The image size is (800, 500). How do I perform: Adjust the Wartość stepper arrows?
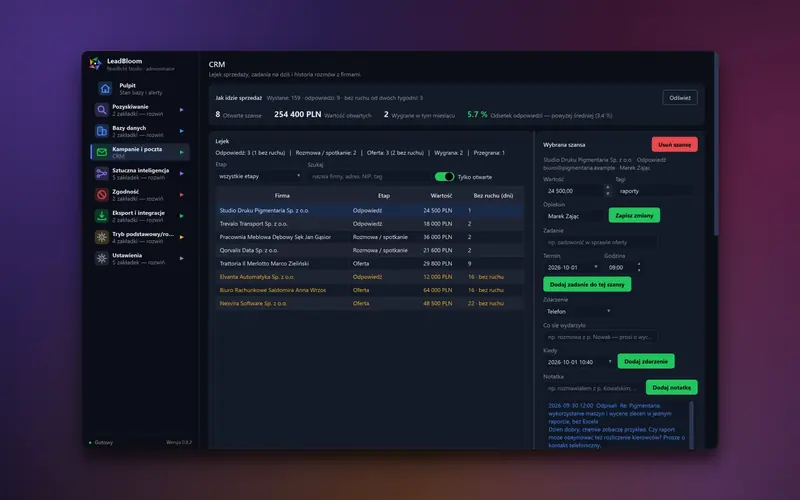[x=608, y=191]
